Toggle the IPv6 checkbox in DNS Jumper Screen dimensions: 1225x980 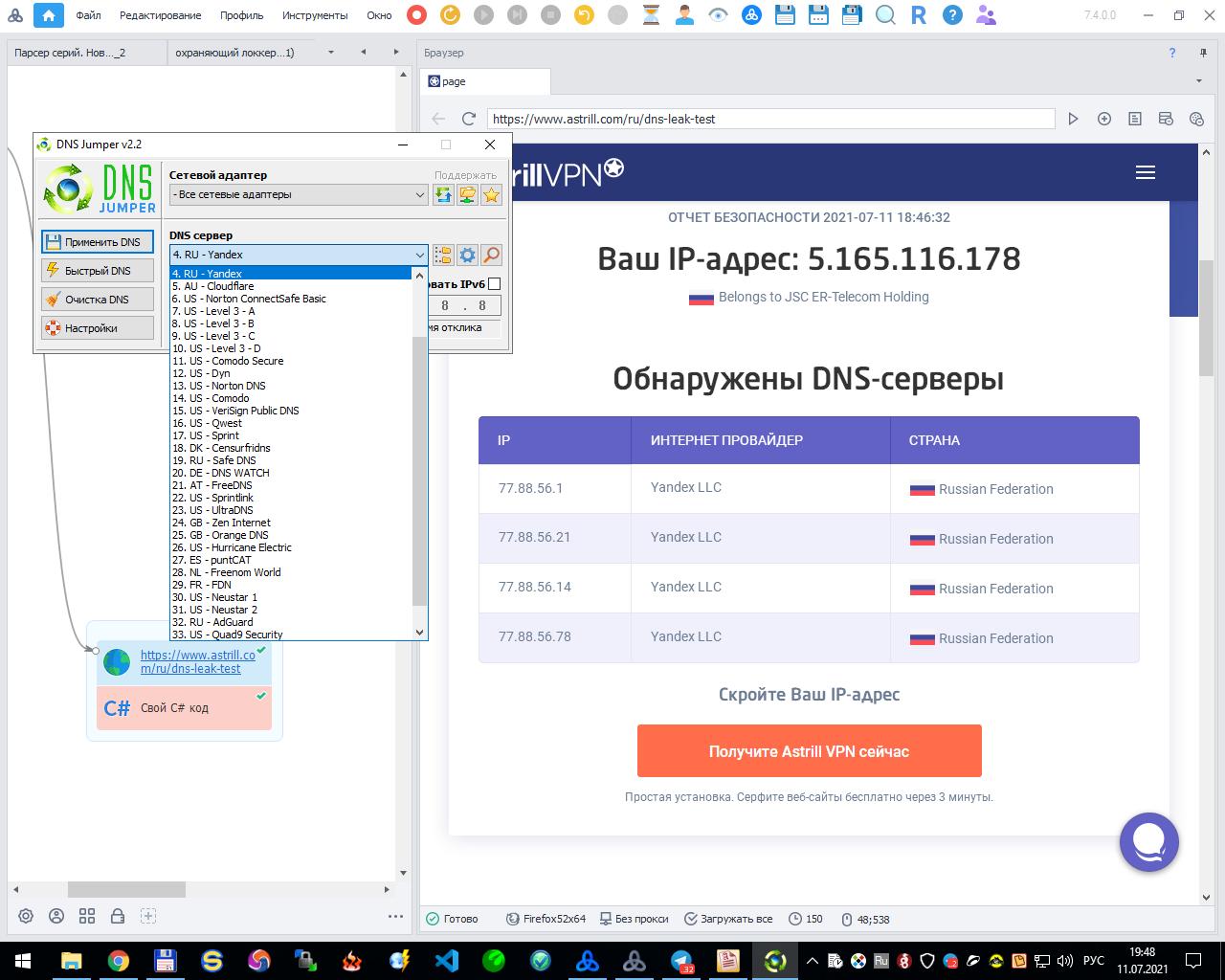495,284
